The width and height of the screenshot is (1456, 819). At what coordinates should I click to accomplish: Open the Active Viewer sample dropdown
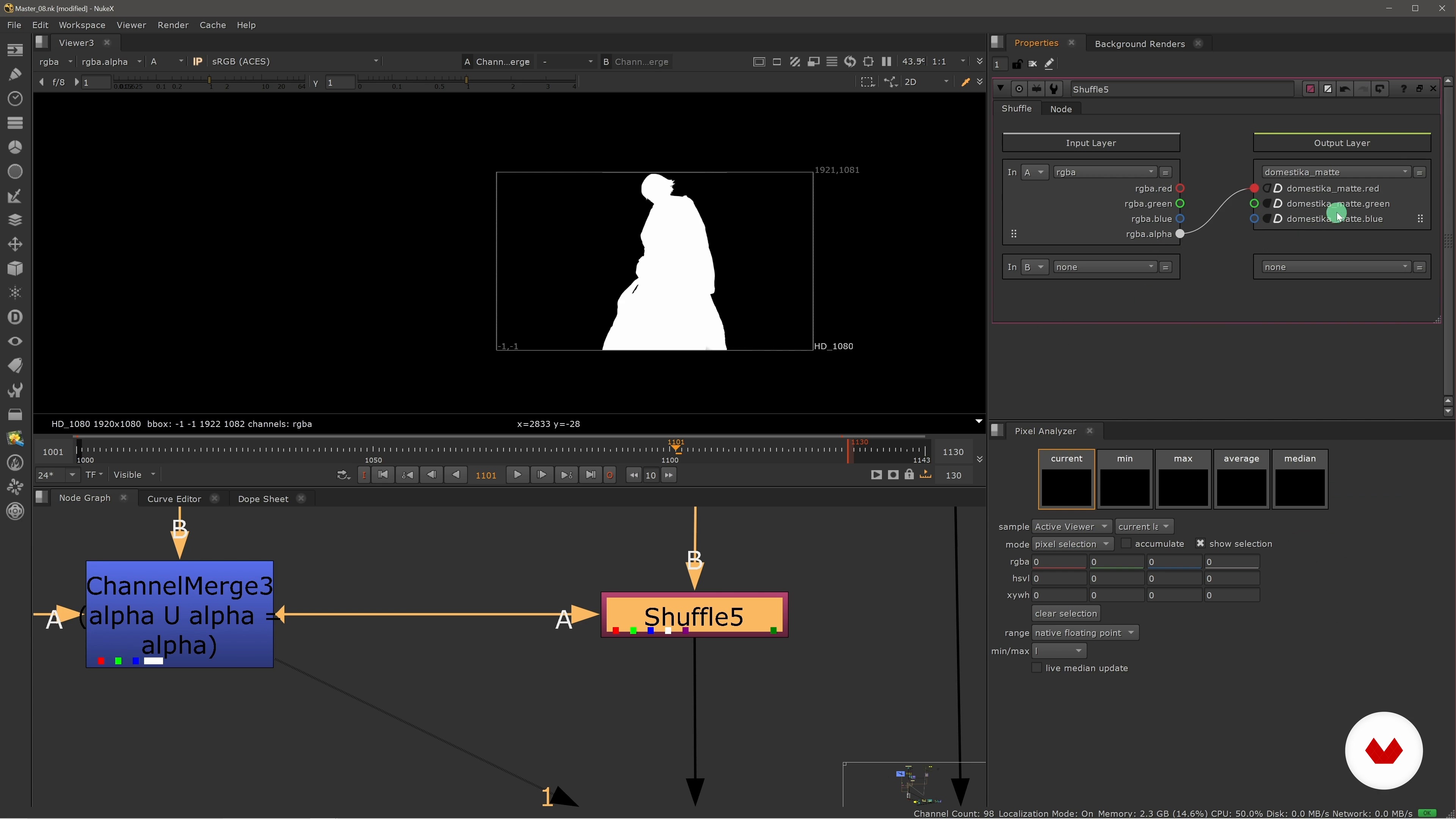coord(1072,527)
